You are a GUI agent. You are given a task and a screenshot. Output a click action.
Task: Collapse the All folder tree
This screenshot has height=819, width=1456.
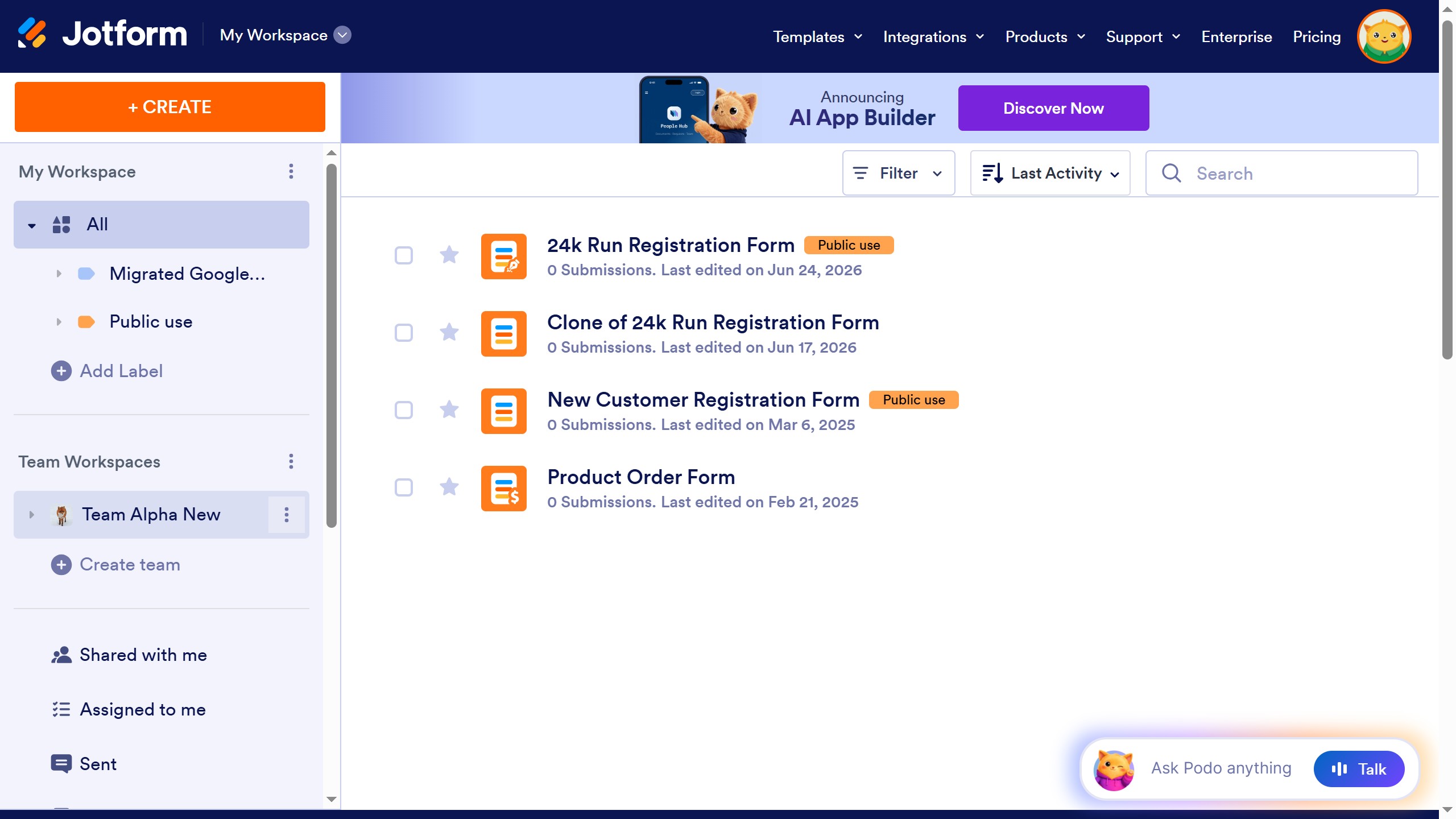pyautogui.click(x=32, y=226)
